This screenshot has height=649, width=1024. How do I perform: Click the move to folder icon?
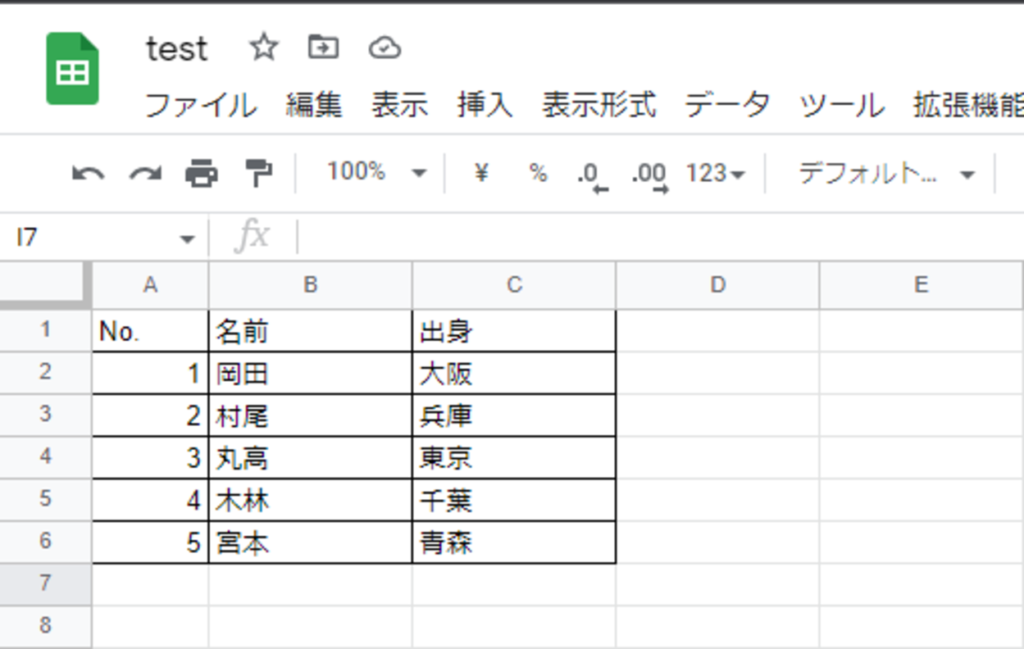pos(323,47)
